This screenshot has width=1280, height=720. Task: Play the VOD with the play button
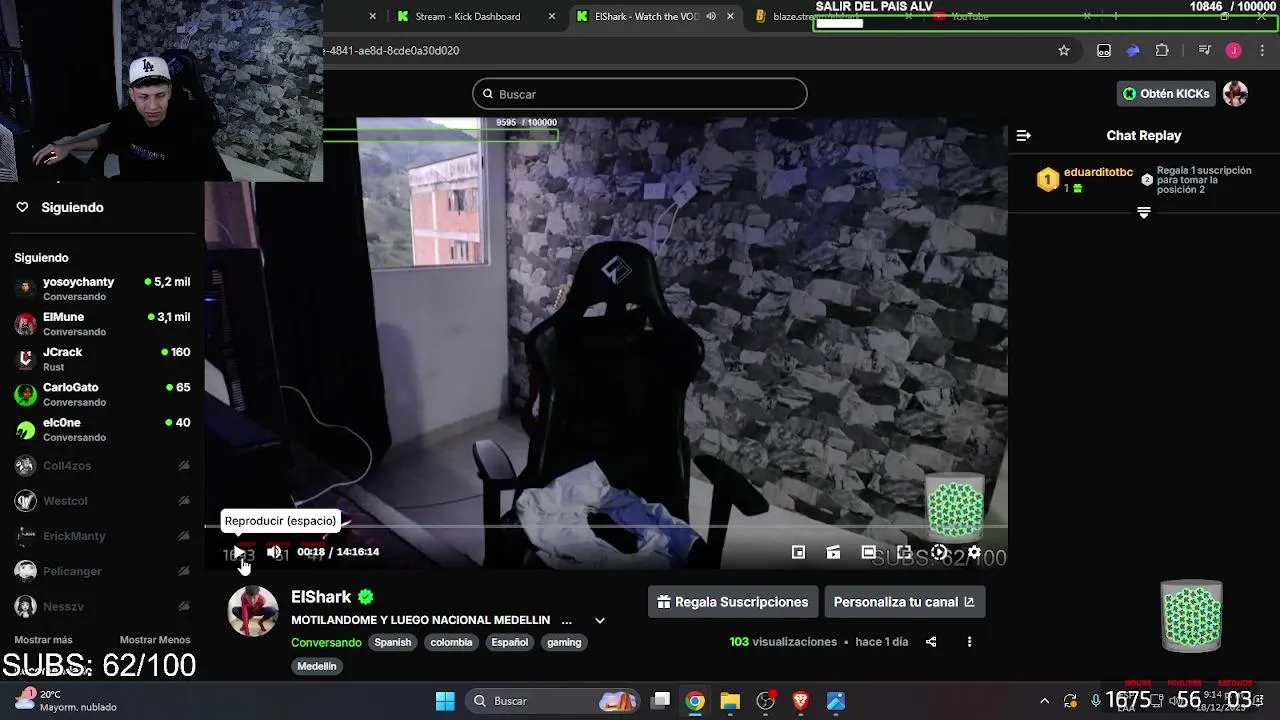coord(239,553)
